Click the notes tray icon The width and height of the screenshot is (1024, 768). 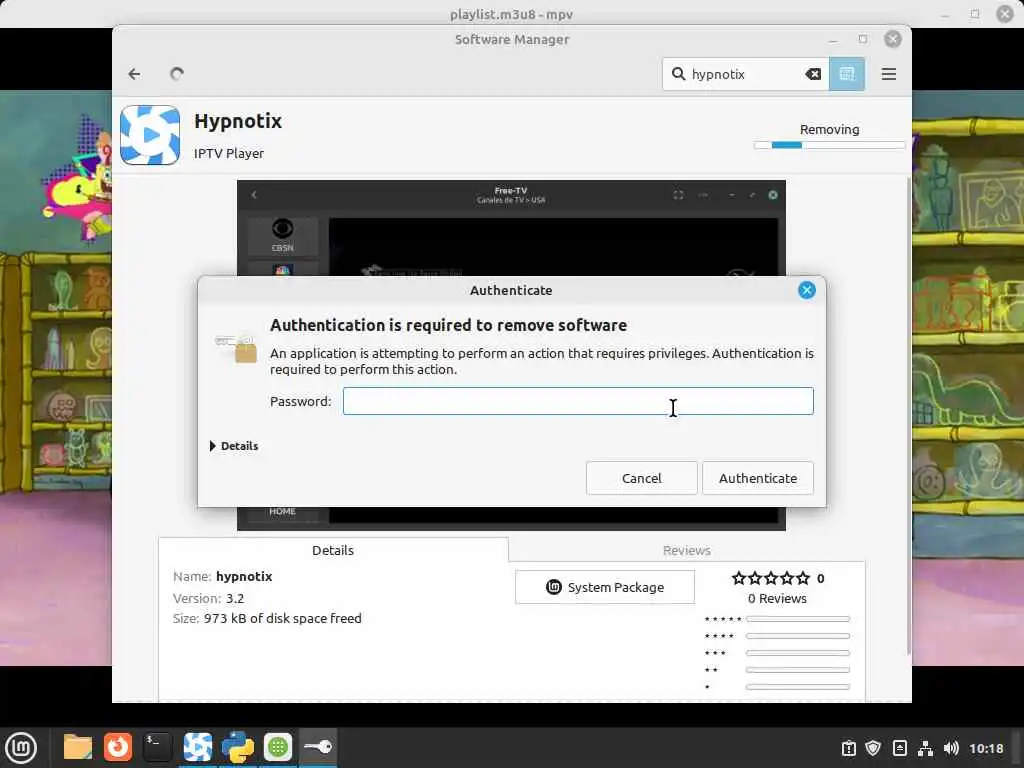tap(899, 748)
